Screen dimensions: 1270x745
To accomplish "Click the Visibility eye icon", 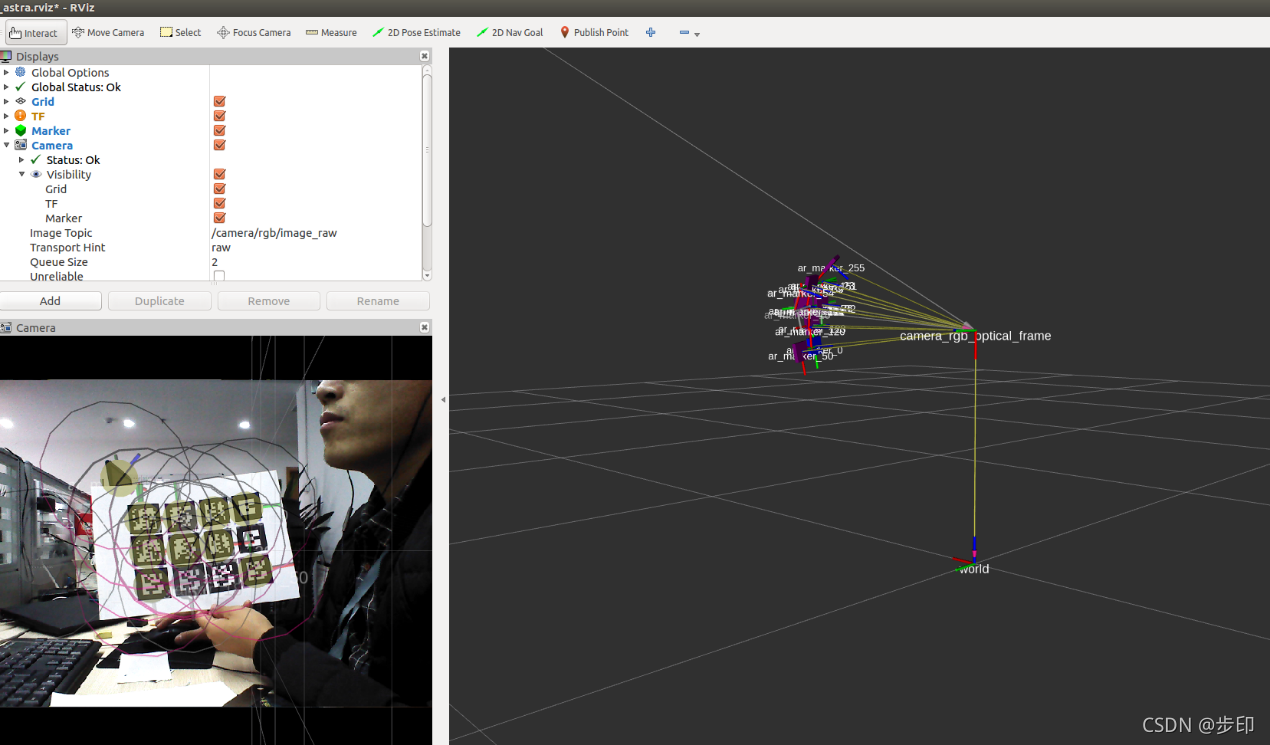I will [36, 174].
